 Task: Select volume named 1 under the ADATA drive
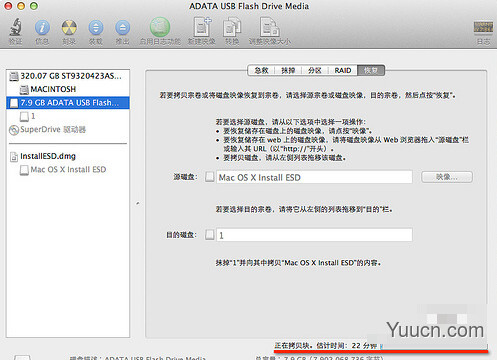[x=68, y=116]
